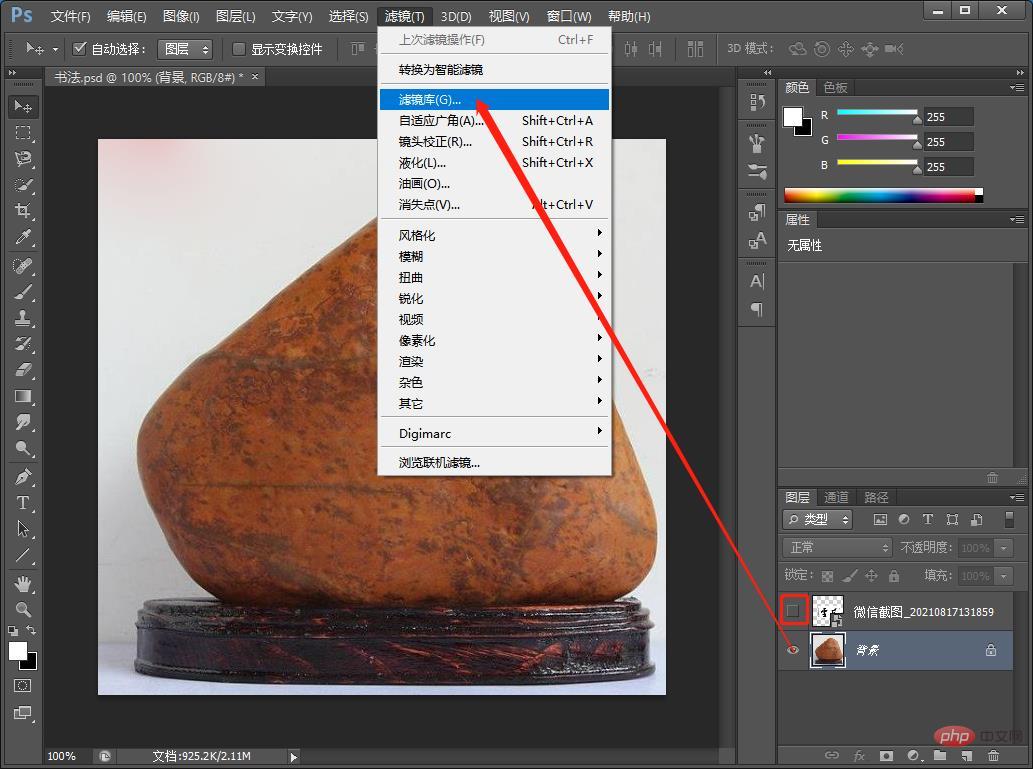Select the Rectangular Marquee tool
The width and height of the screenshot is (1033, 769).
[23, 132]
